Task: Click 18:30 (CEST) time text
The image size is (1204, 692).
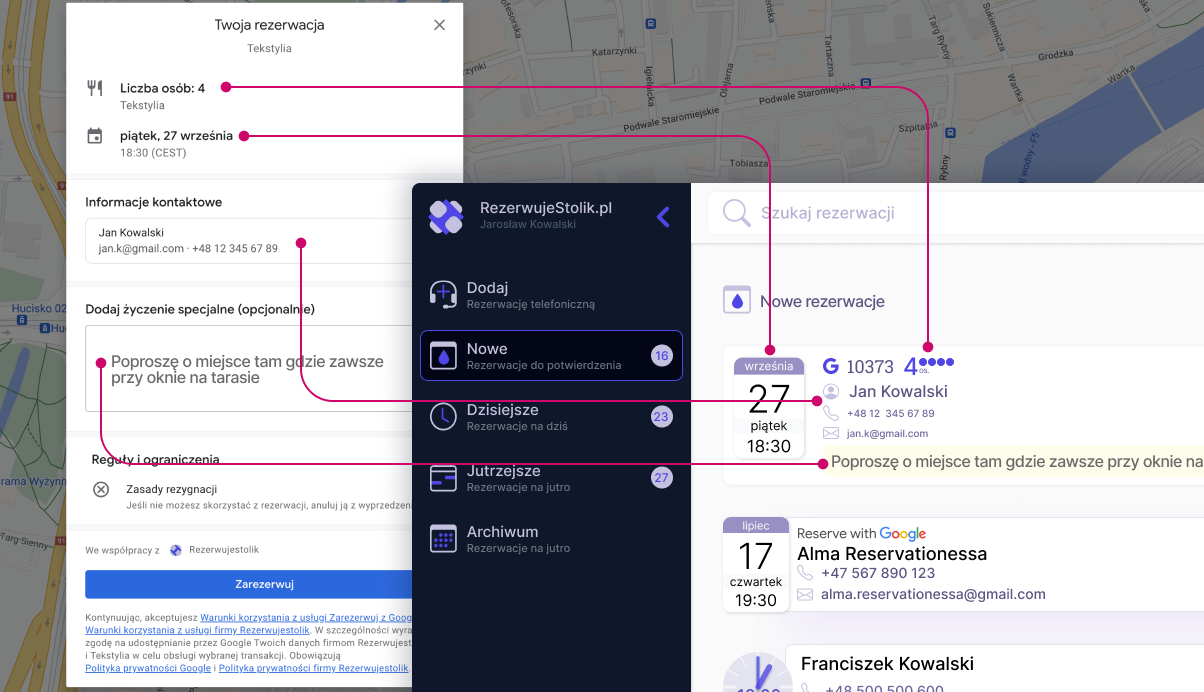Action: tap(153, 153)
